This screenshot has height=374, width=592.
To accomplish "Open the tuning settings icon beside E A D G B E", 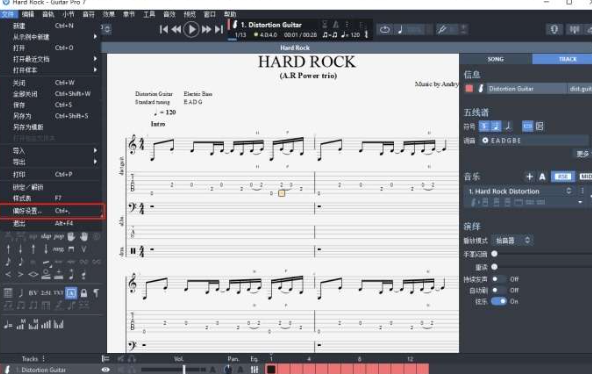I will (485, 140).
